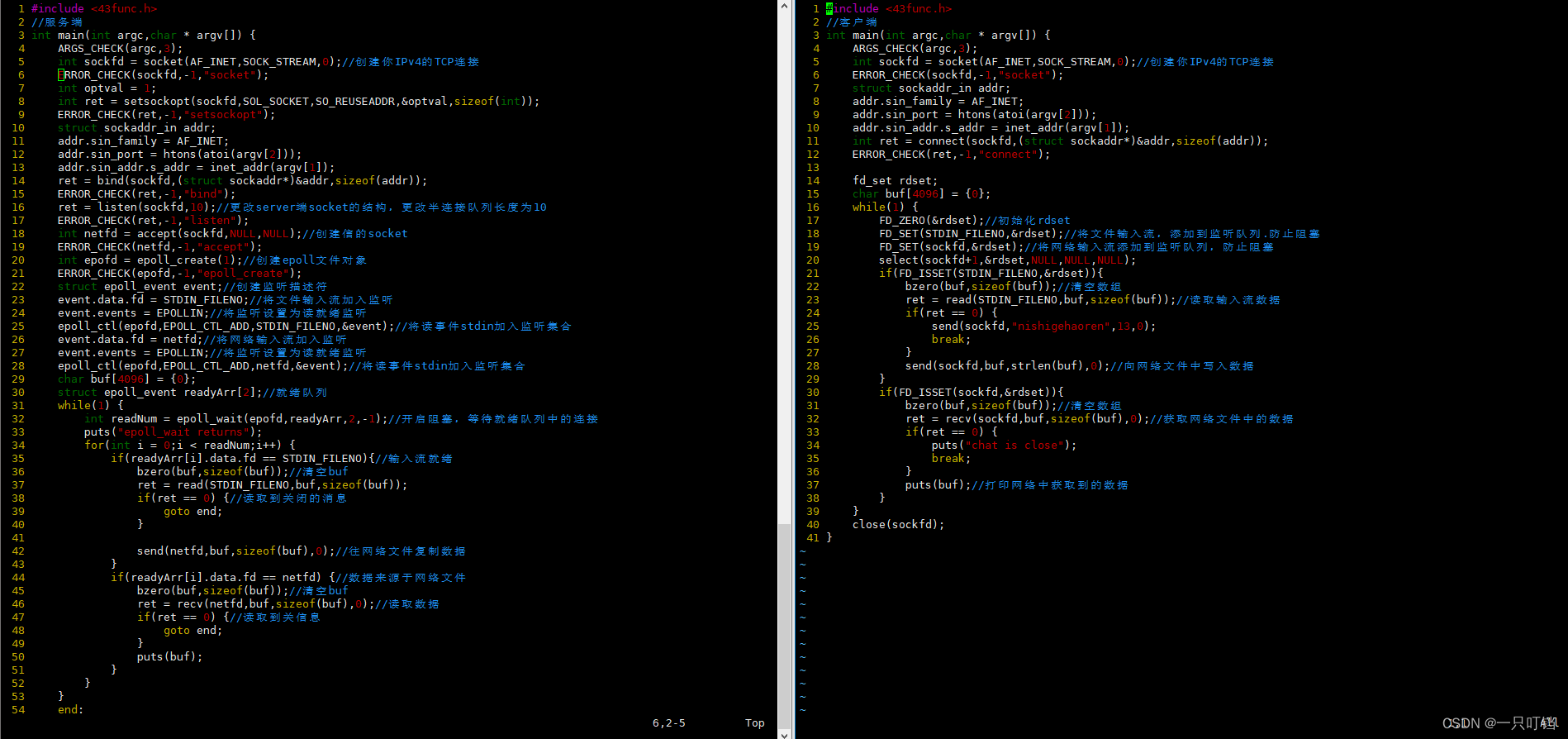Screen dimensions: 1568x739
Task: Click the ERROR_CHECK line with "connect"
Action: (x=952, y=154)
